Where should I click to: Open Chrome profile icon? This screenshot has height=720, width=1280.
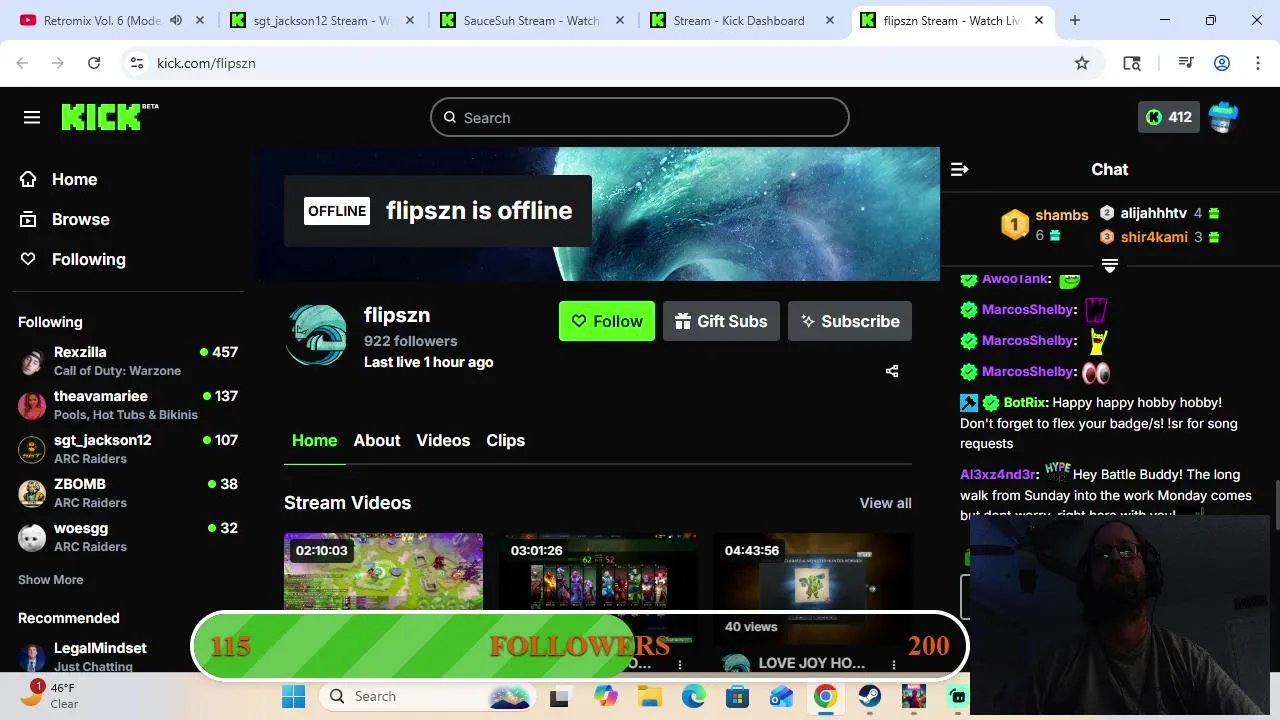click(1222, 63)
